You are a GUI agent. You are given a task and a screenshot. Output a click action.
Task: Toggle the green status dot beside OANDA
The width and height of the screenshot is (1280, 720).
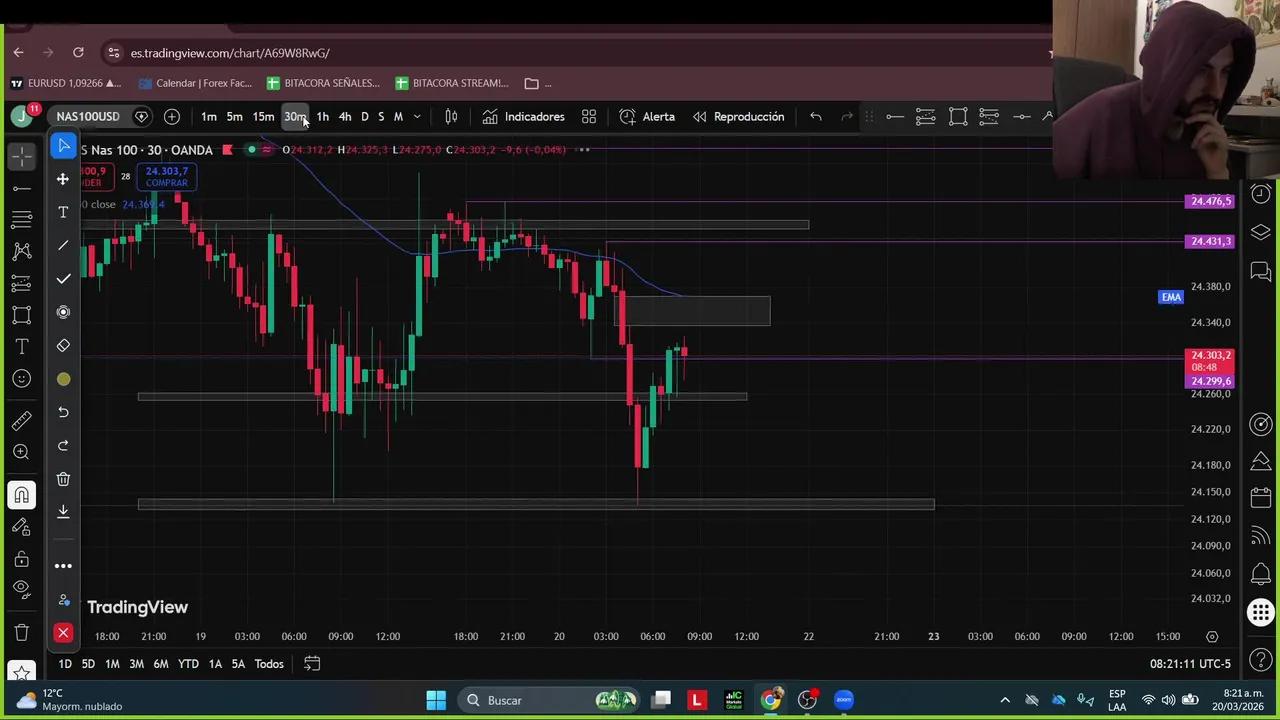tap(251, 150)
